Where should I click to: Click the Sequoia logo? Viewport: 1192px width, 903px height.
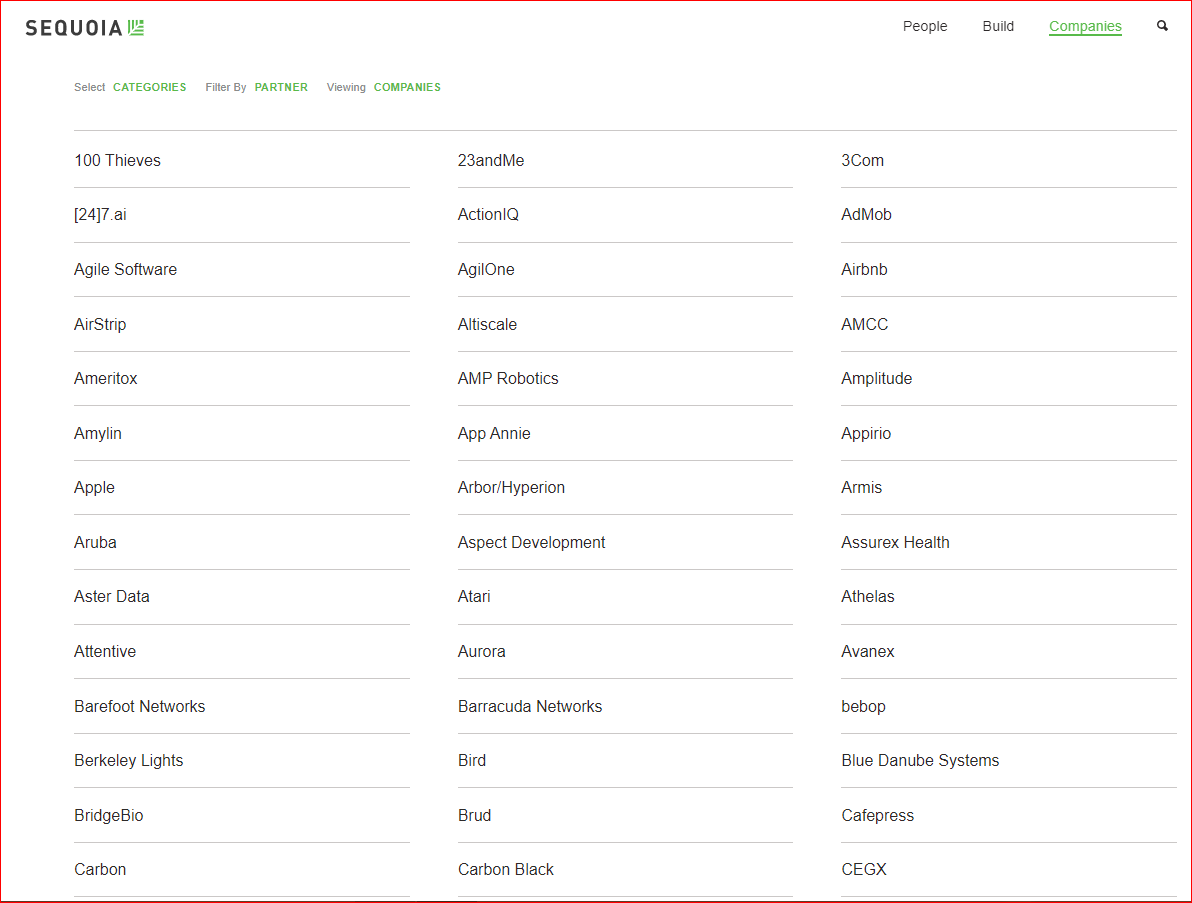click(x=84, y=28)
